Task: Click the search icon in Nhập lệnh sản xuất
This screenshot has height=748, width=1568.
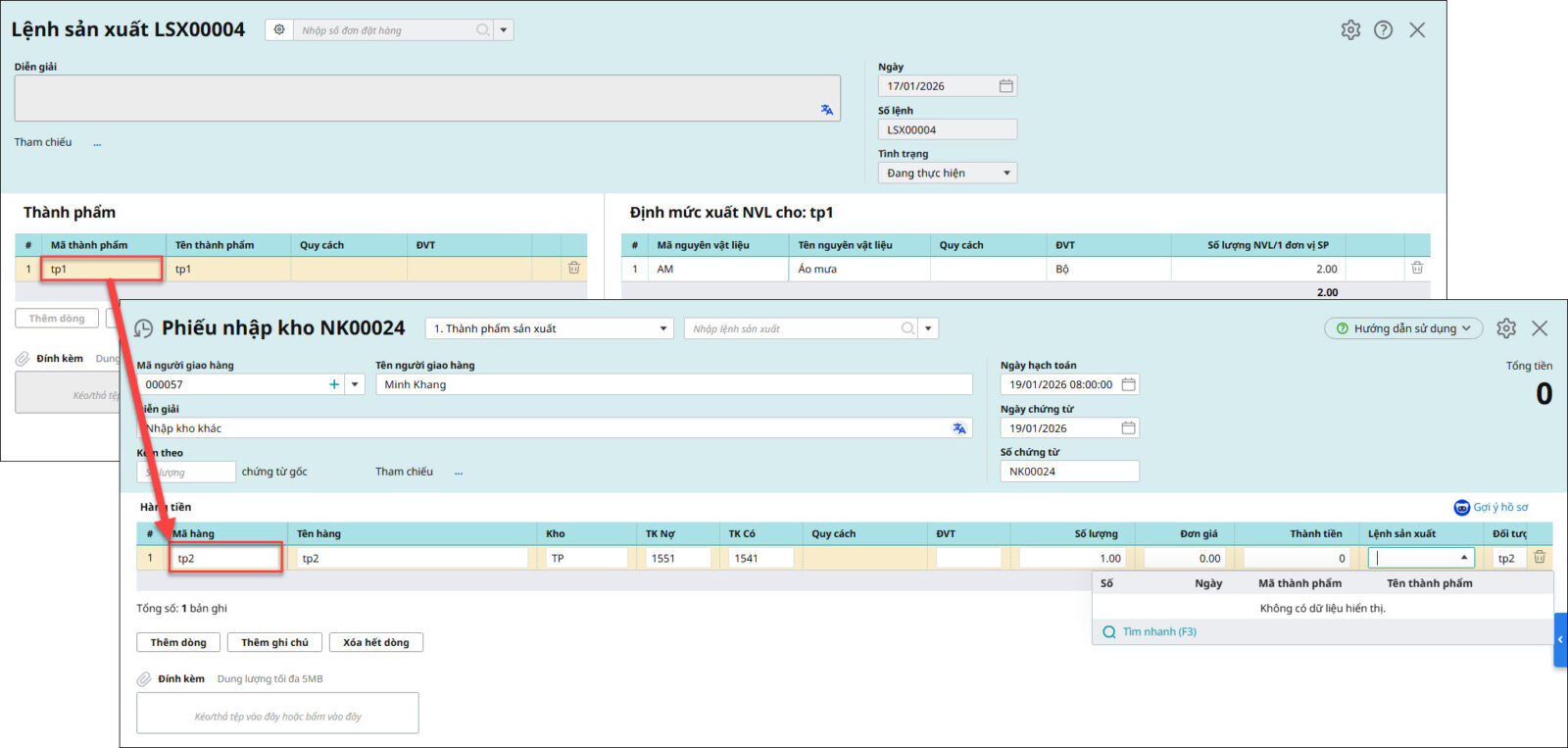Action: [x=908, y=328]
